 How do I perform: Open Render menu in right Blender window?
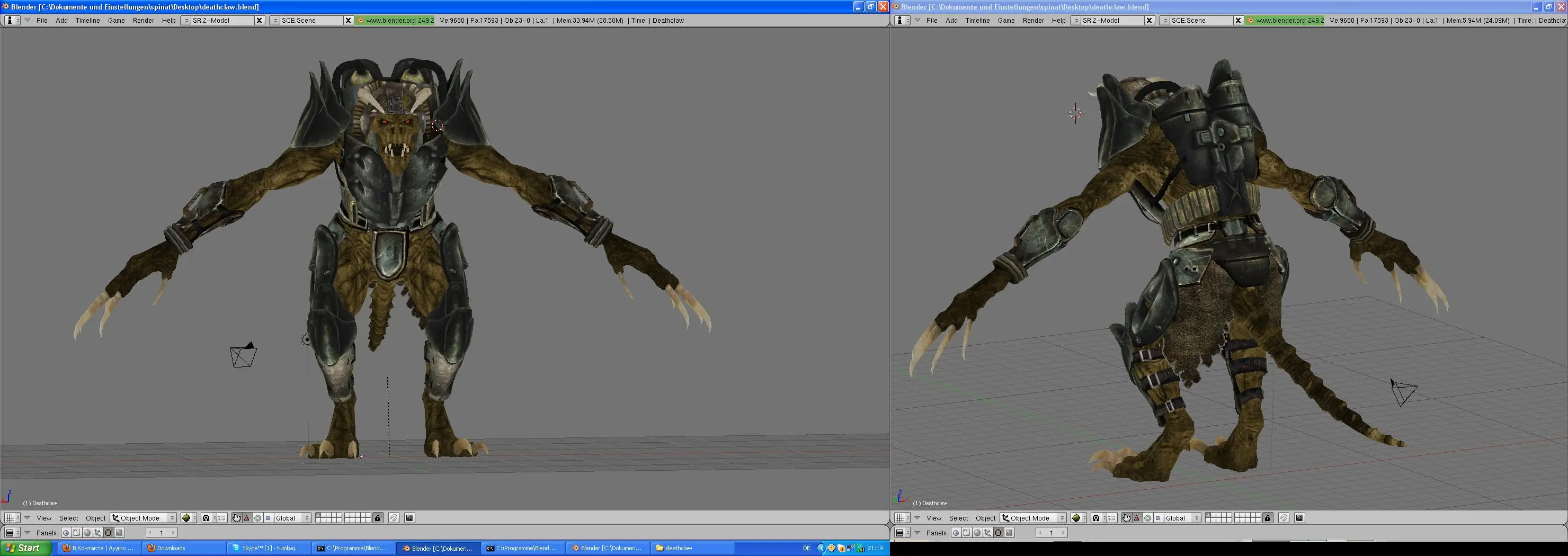coord(1034,20)
